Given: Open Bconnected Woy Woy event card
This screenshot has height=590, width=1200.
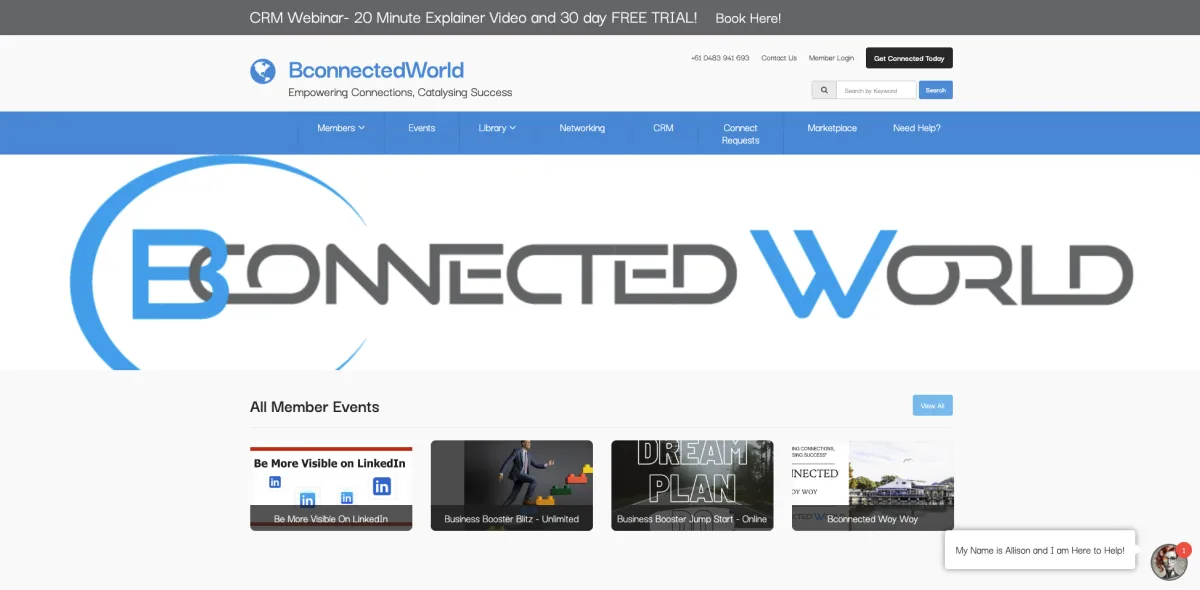Looking at the screenshot, I should coord(873,486).
